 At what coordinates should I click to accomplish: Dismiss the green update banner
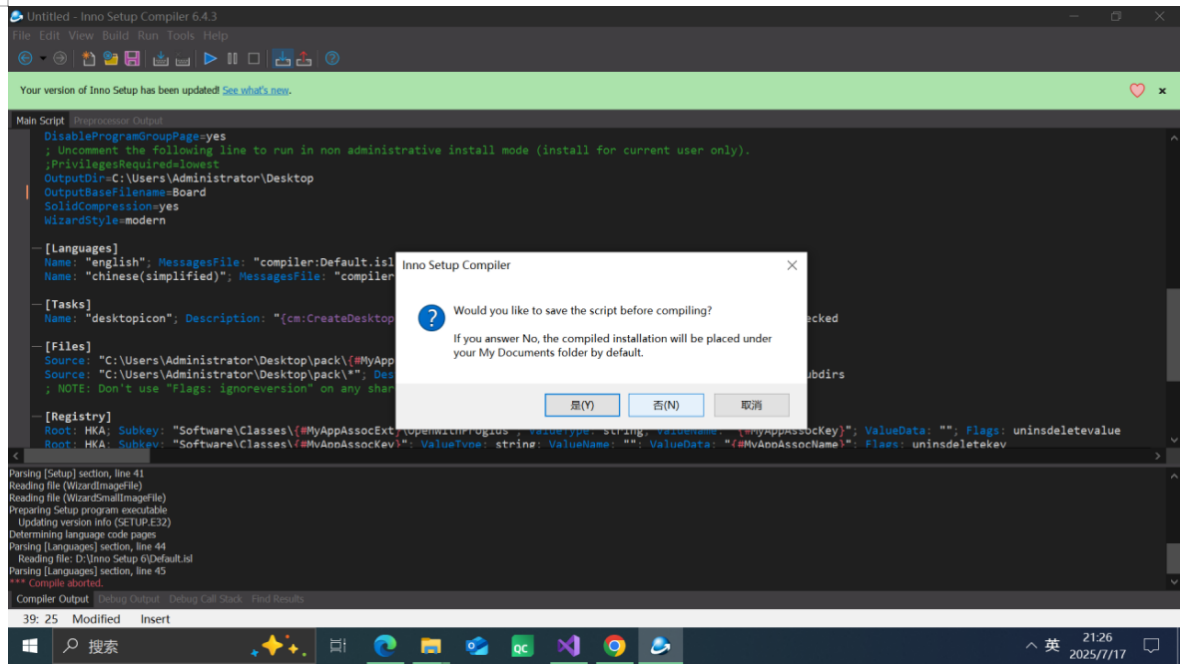pos(1162,91)
